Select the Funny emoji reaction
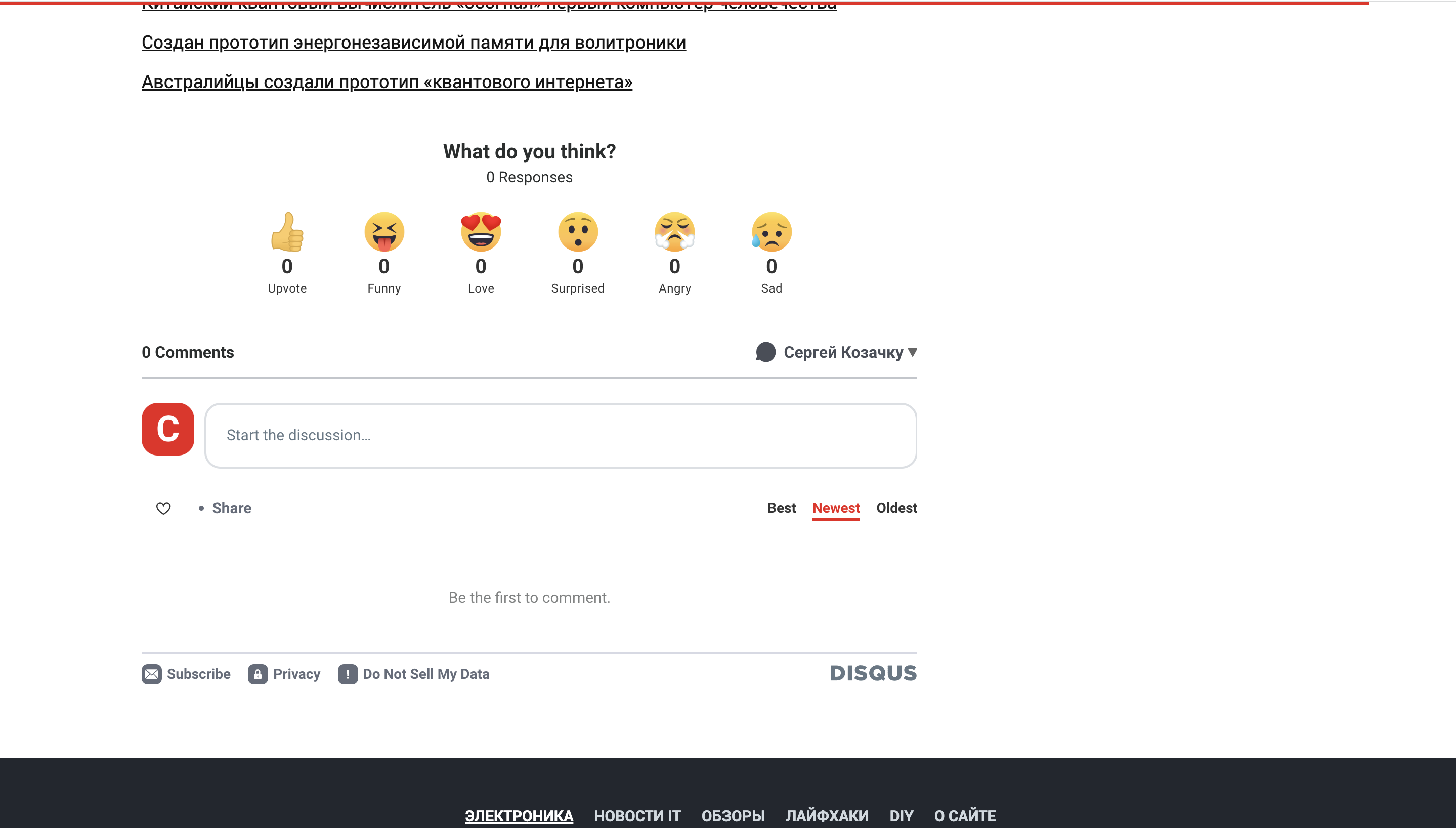This screenshot has height=828, width=1456. [x=383, y=232]
